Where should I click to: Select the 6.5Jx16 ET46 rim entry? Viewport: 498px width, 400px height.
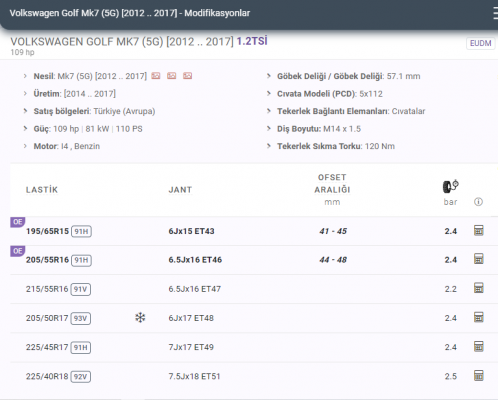tap(195, 260)
